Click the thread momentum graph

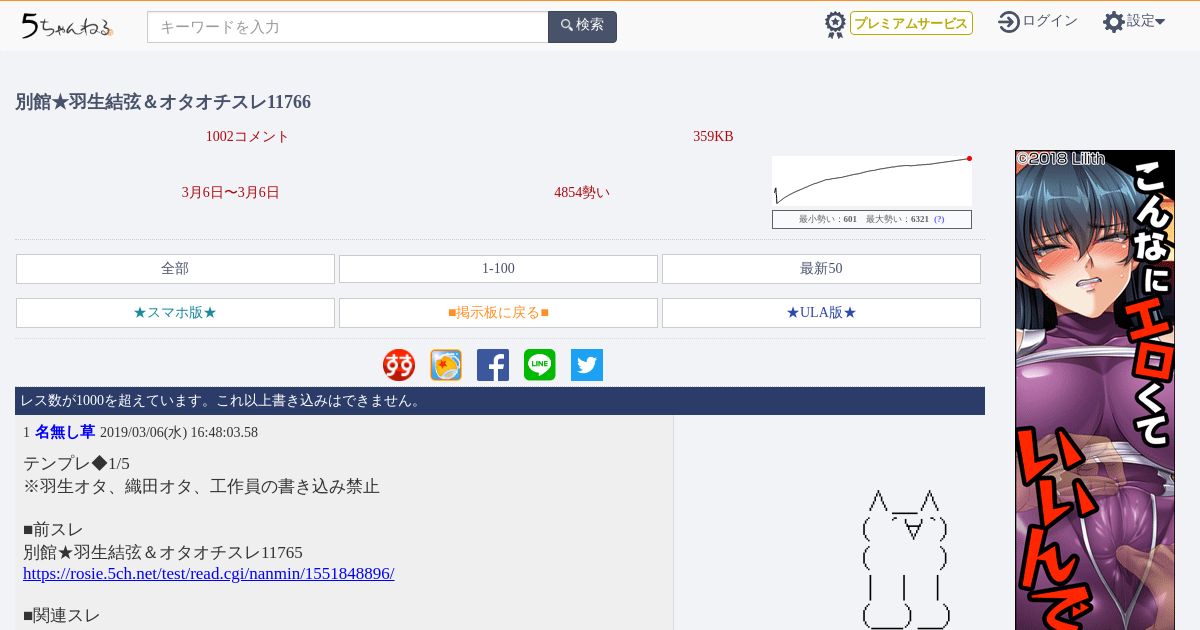tap(872, 181)
